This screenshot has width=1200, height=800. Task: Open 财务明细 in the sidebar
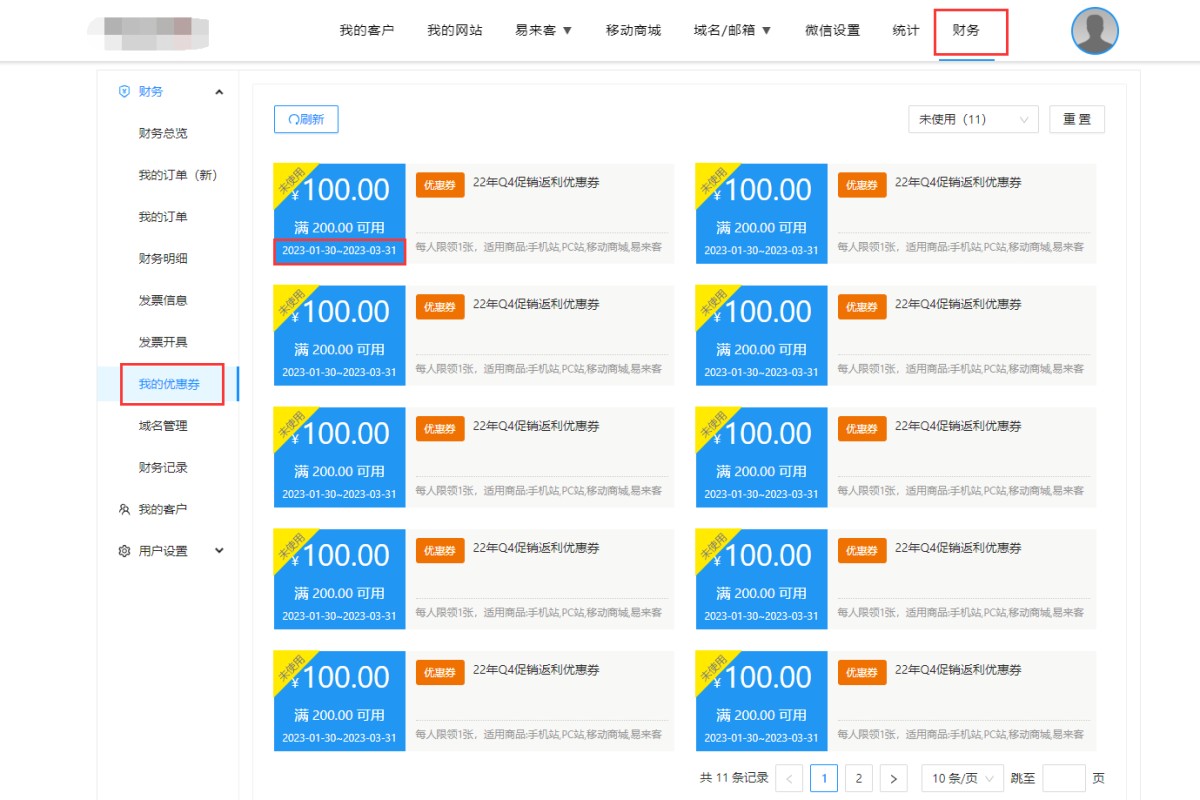163,258
